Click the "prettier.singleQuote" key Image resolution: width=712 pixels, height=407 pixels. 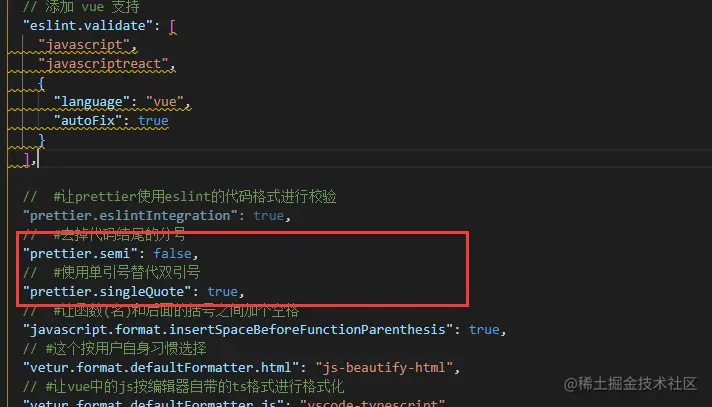(107, 292)
